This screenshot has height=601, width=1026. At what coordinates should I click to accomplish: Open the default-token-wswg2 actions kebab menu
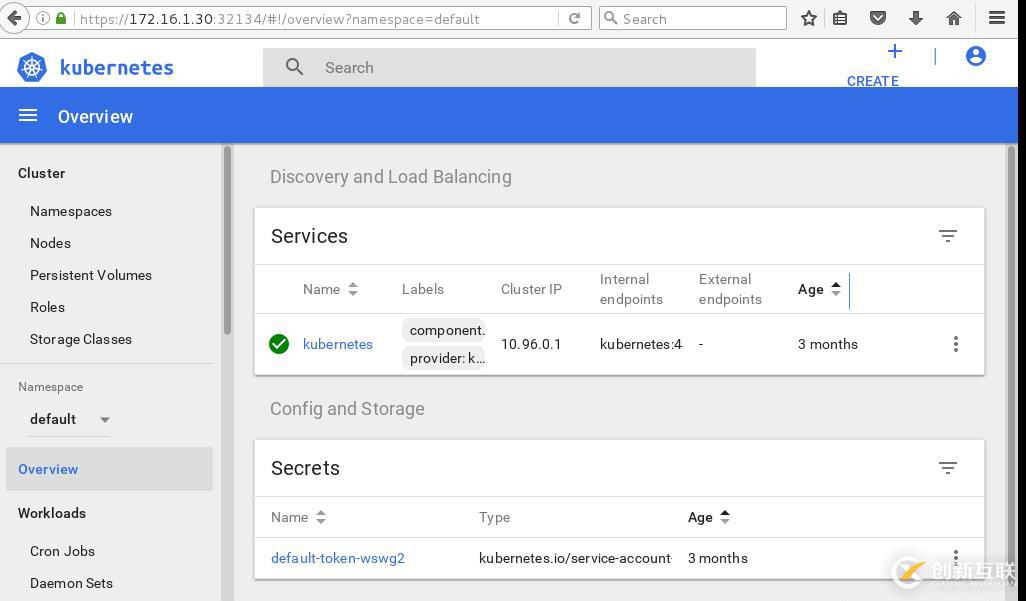[x=956, y=558]
